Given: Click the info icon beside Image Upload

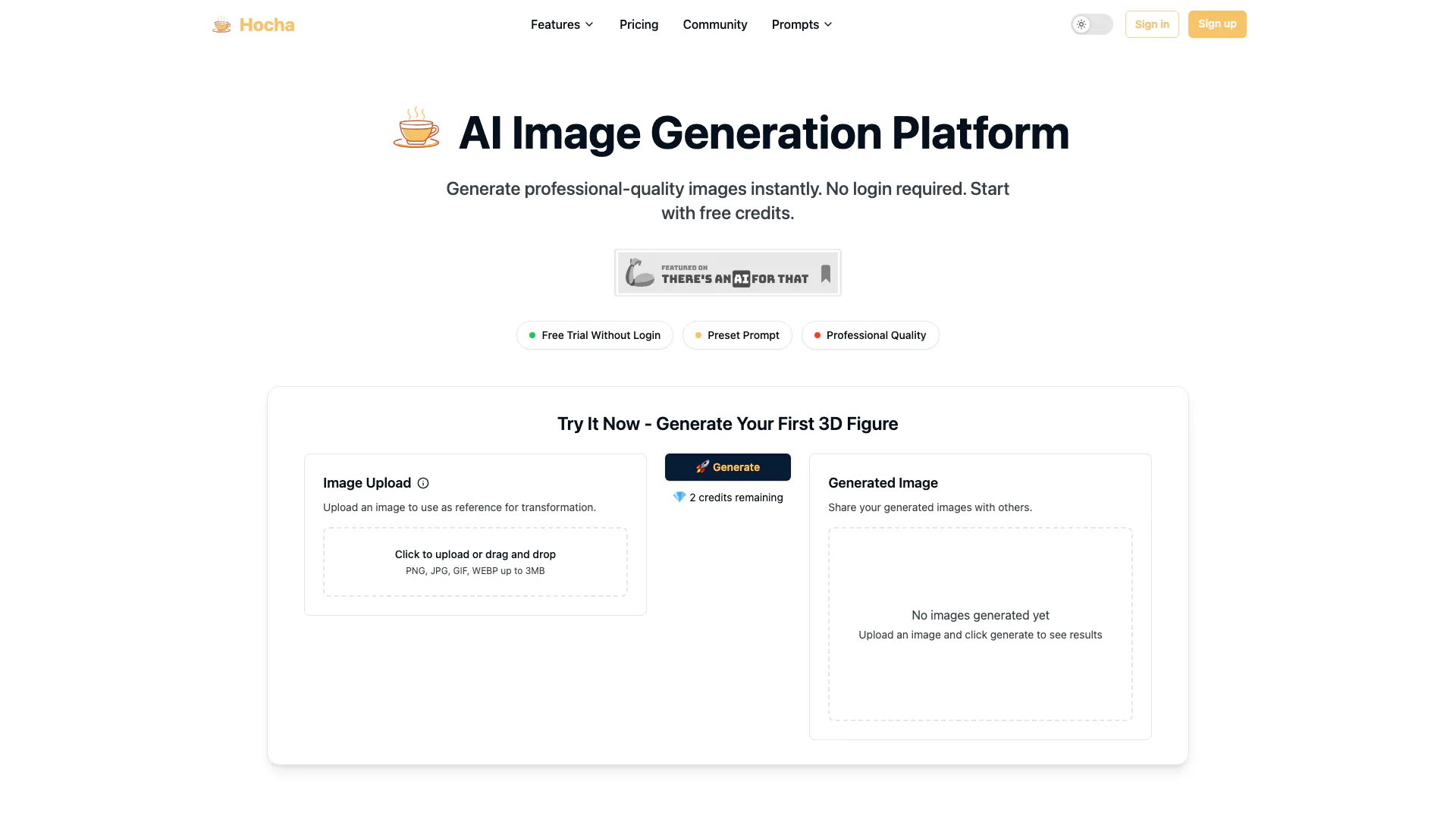Looking at the screenshot, I should [423, 483].
